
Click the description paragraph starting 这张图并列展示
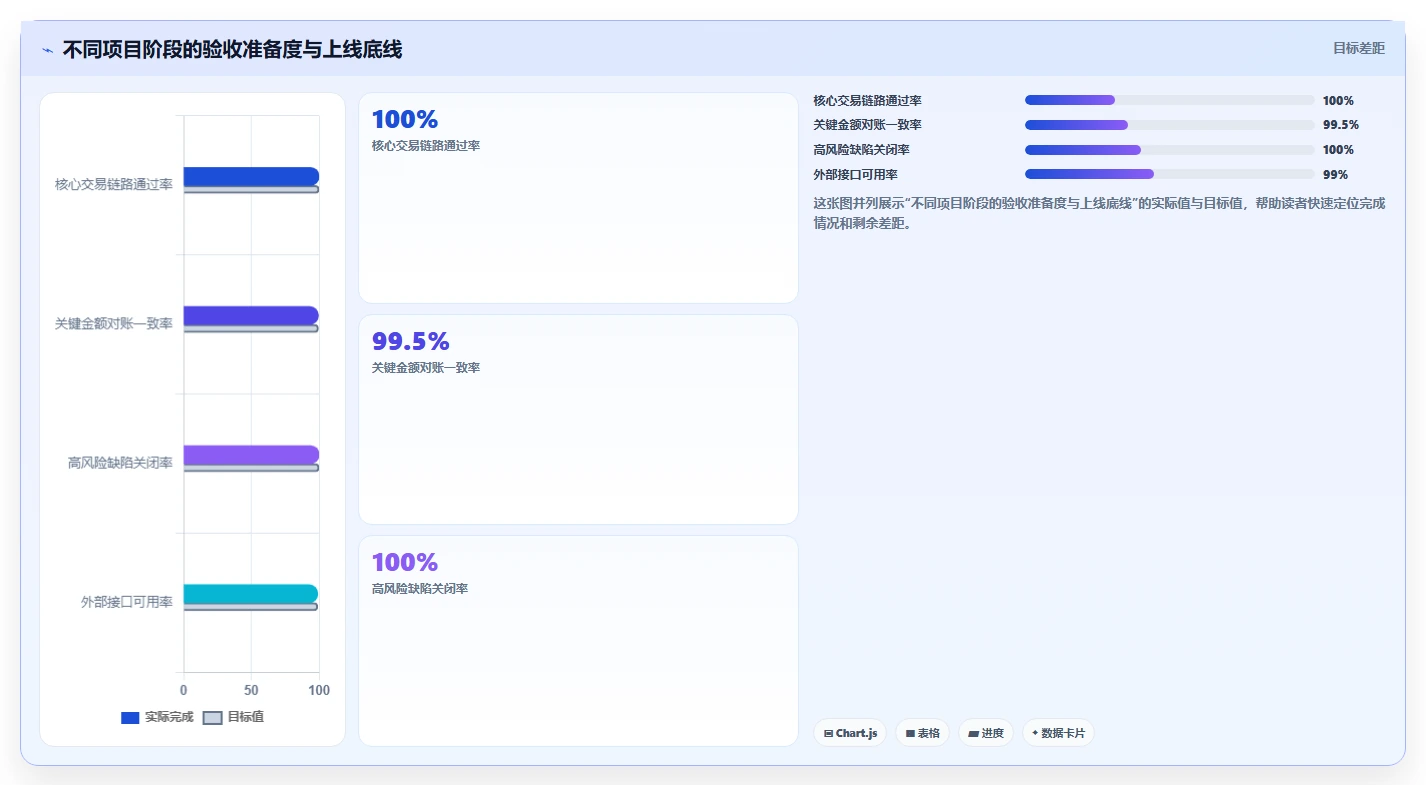point(1100,213)
